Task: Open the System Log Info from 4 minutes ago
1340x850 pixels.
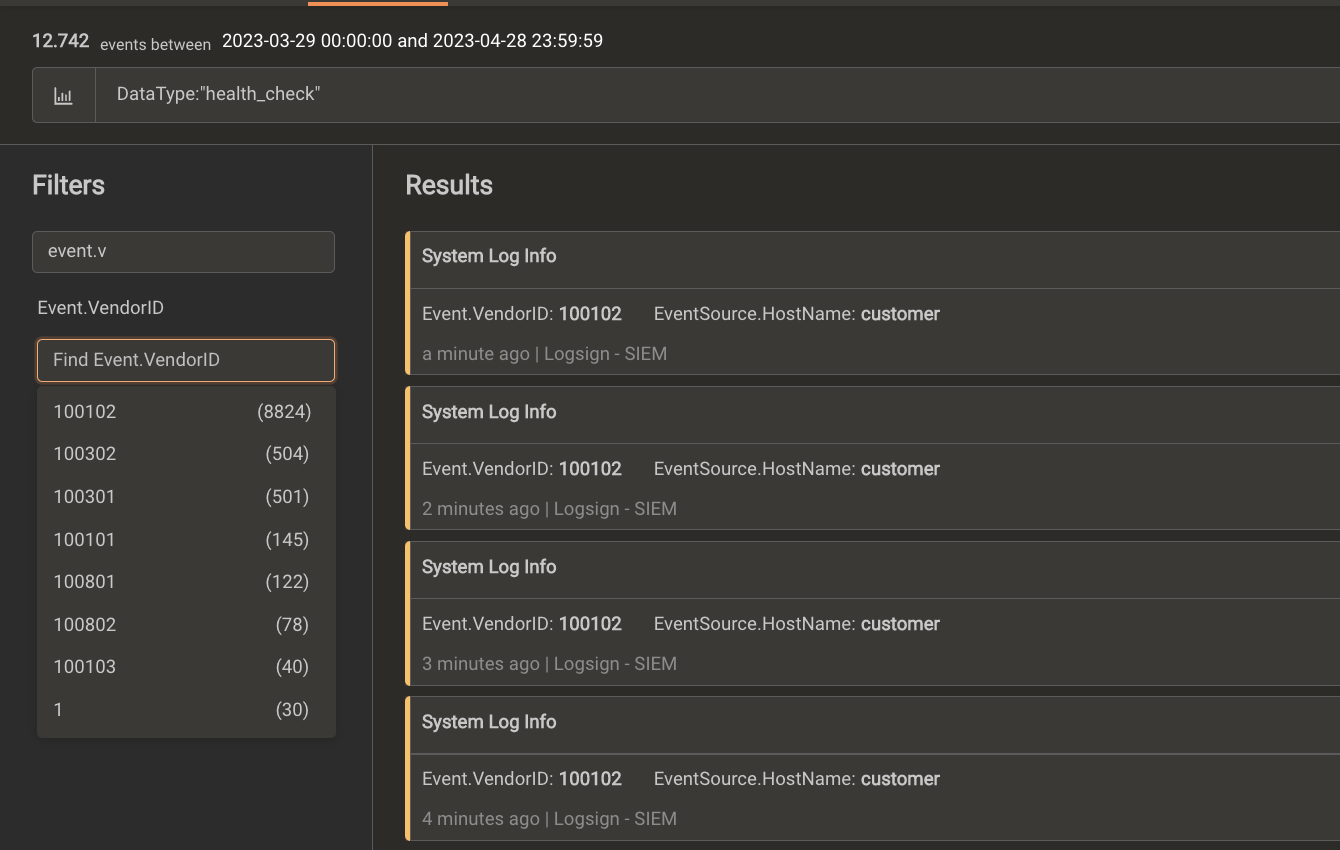Action: pos(489,722)
